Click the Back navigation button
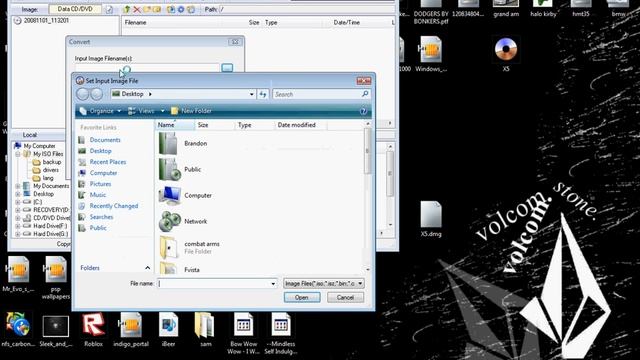This screenshot has height=360, width=640. click(82, 94)
